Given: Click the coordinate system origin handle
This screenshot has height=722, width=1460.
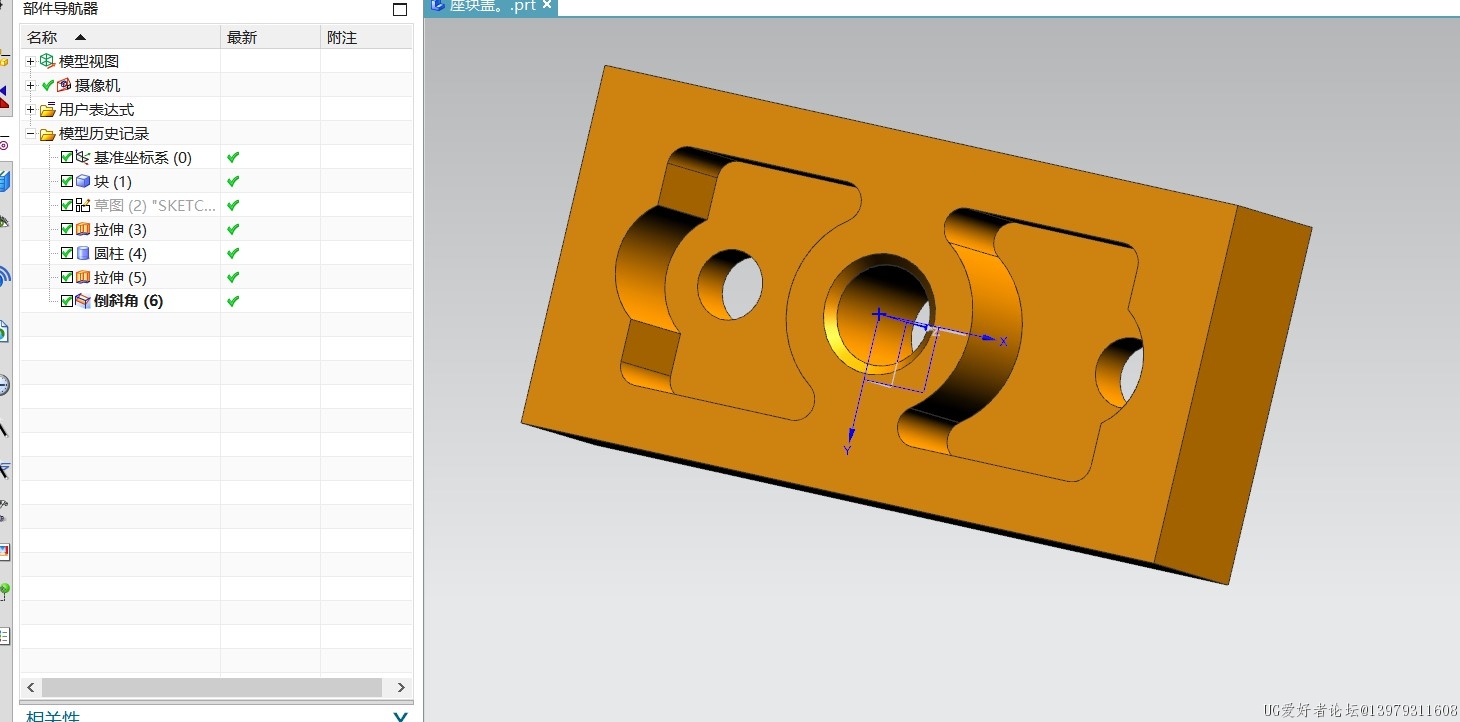Looking at the screenshot, I should click(878, 314).
